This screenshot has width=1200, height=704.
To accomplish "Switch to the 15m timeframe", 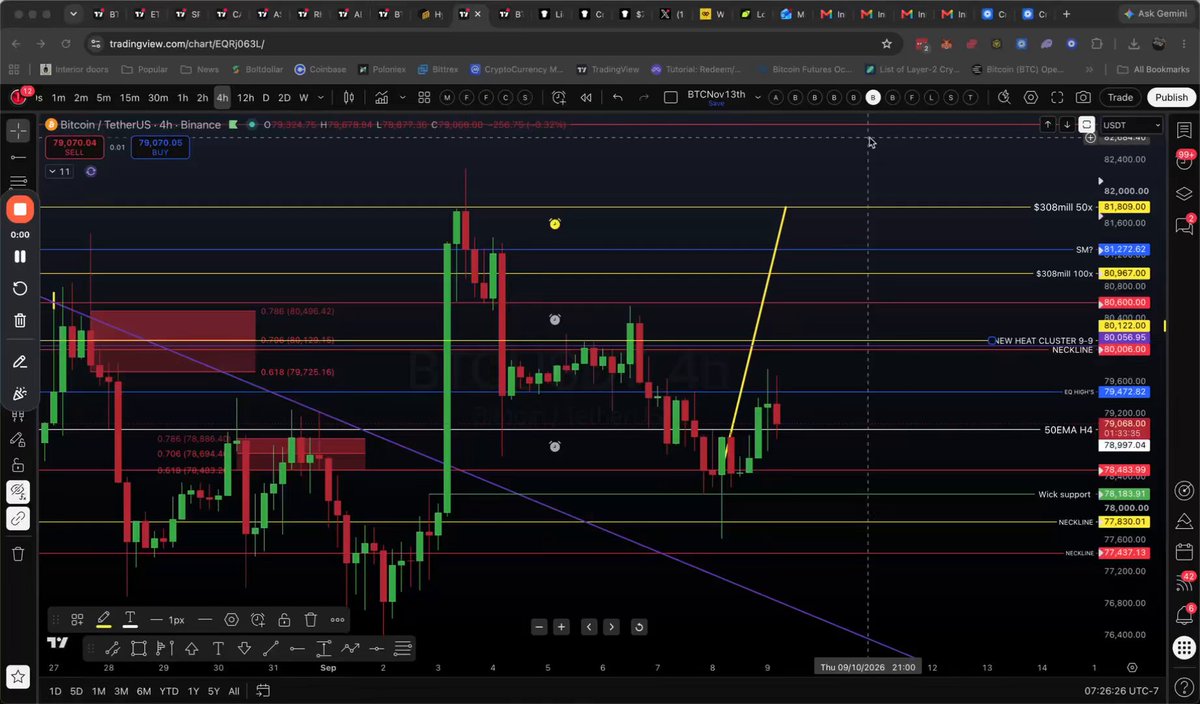I will (x=129, y=97).
